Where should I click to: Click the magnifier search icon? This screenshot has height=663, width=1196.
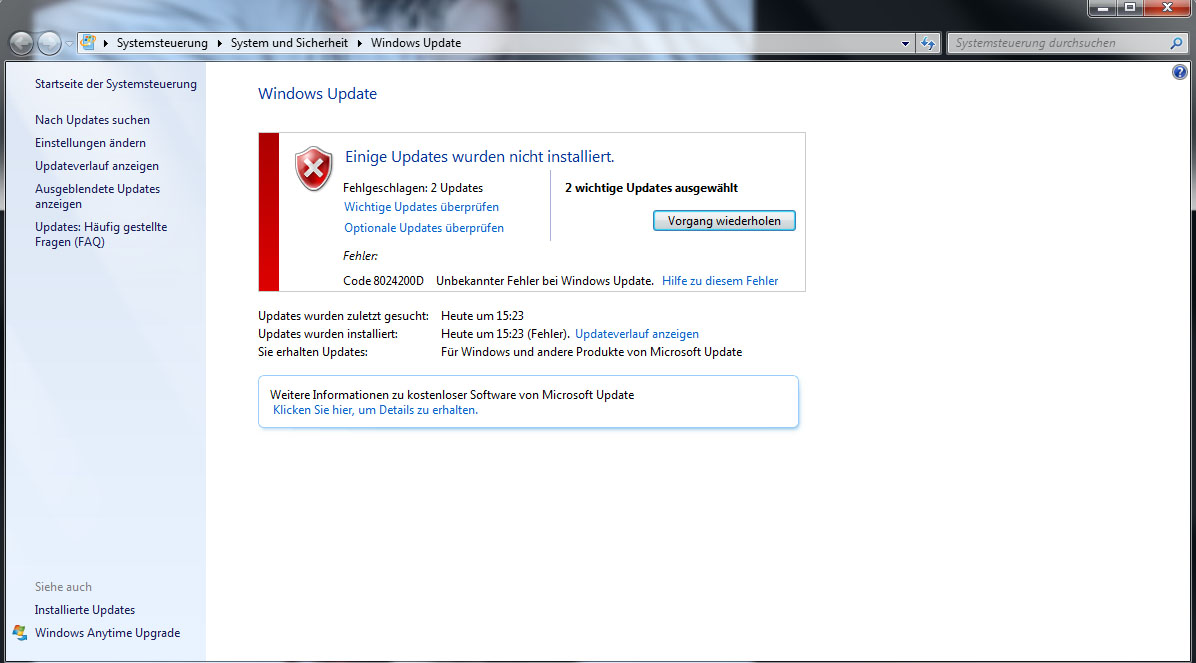coord(1176,43)
